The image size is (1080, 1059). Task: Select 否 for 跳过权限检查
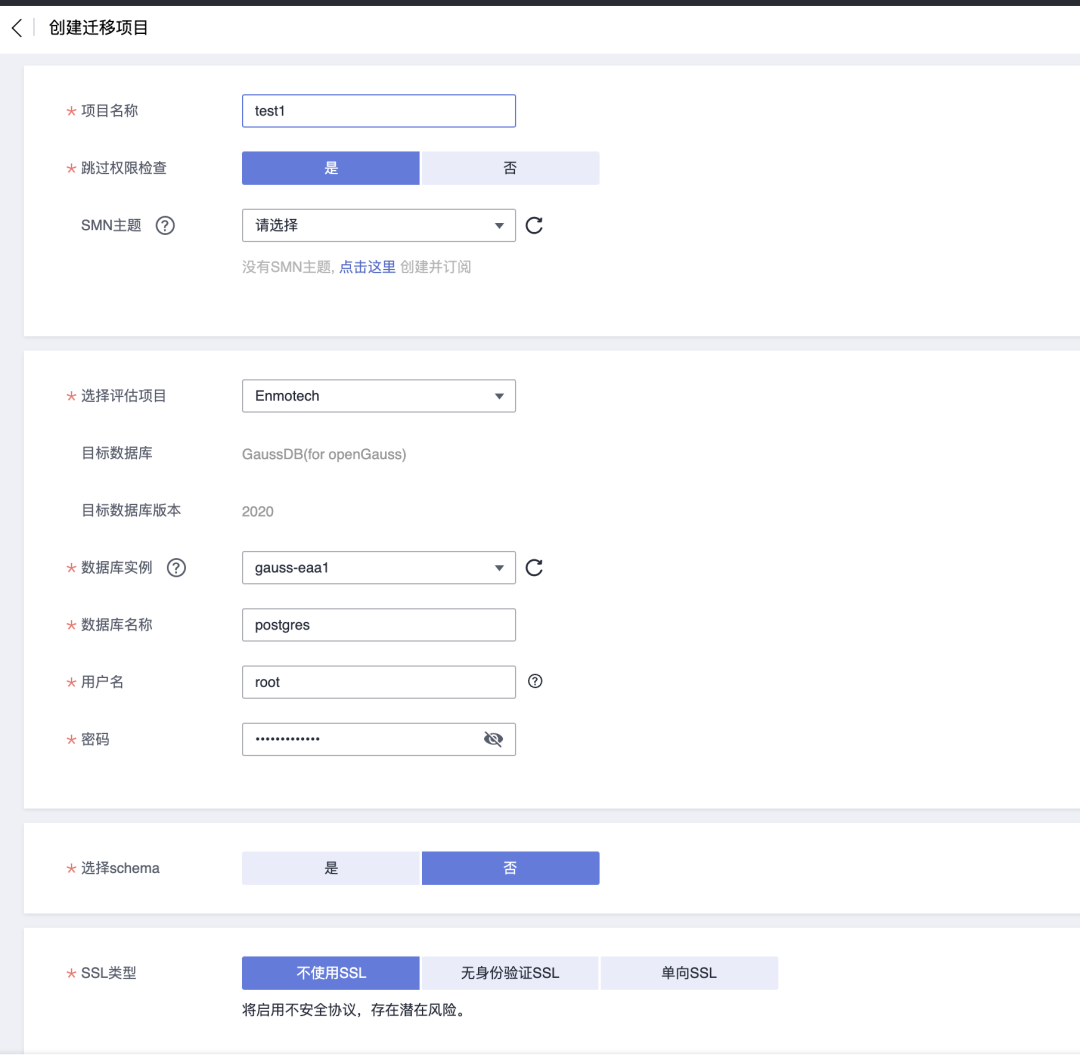point(510,169)
